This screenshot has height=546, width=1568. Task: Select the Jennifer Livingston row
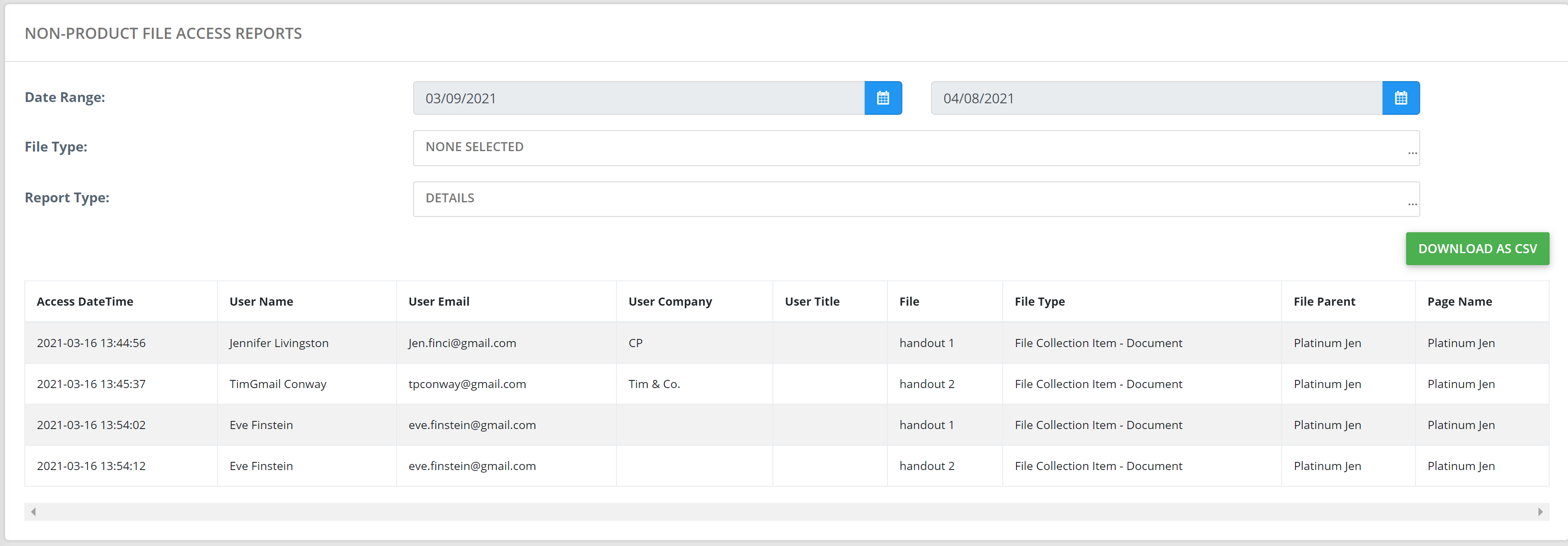[x=278, y=343]
